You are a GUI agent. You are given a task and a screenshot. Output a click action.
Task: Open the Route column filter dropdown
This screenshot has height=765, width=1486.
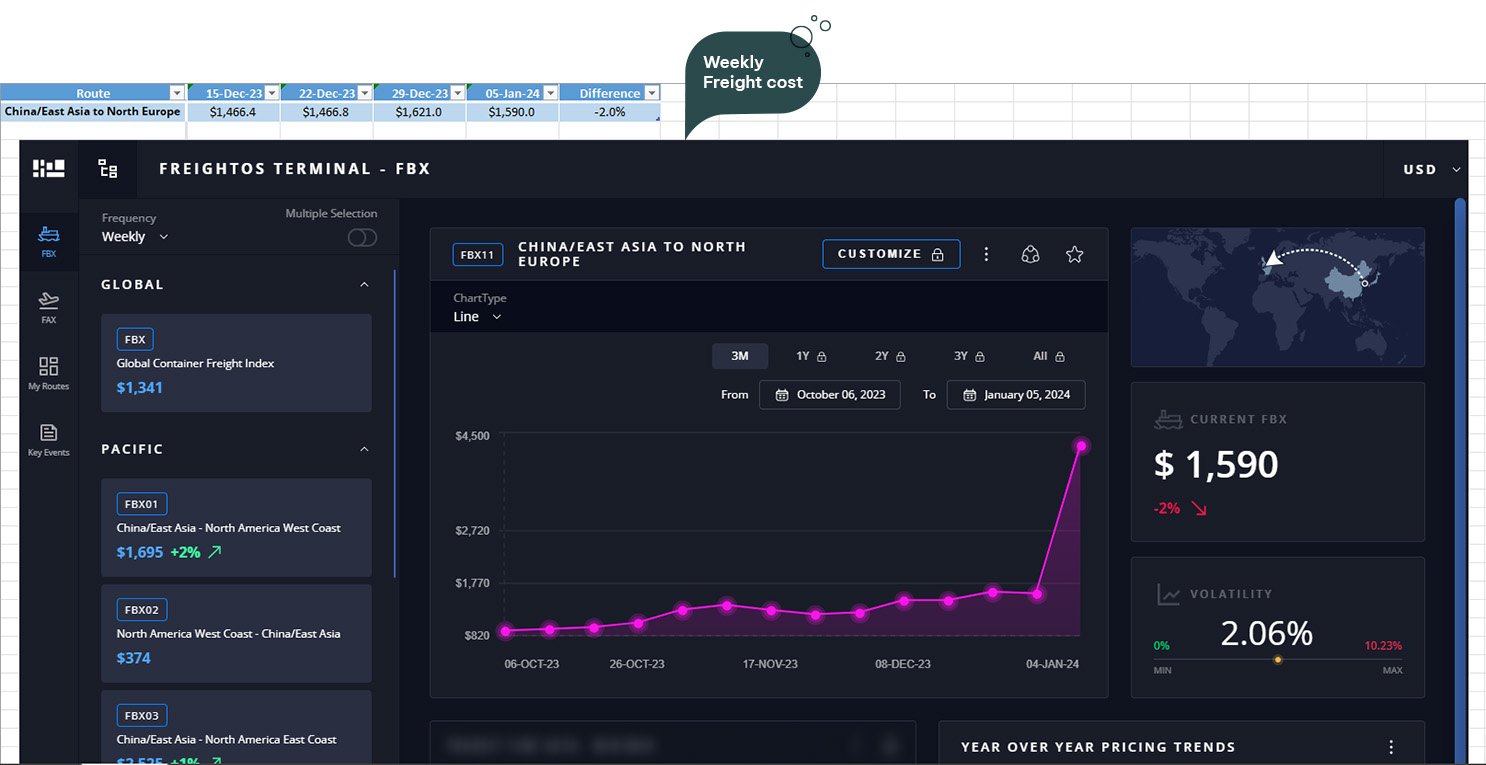click(x=177, y=93)
